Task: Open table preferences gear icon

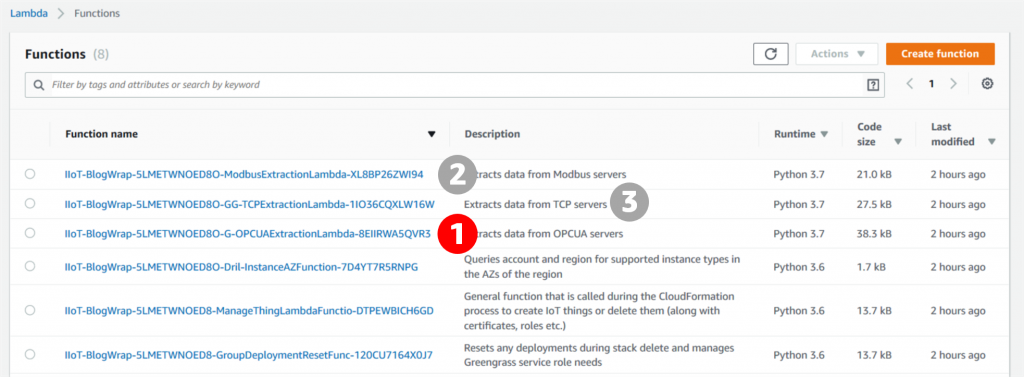Action: (x=987, y=84)
